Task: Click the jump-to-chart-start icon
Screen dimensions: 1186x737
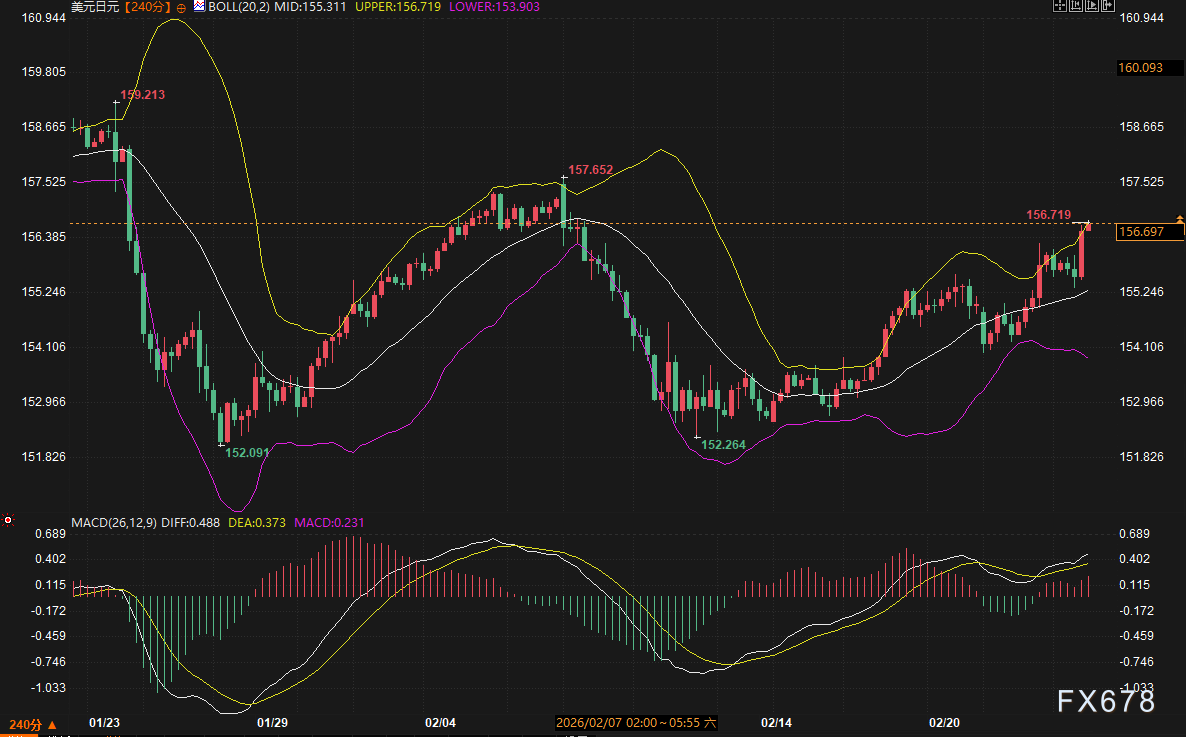Action: click(1076, 5)
